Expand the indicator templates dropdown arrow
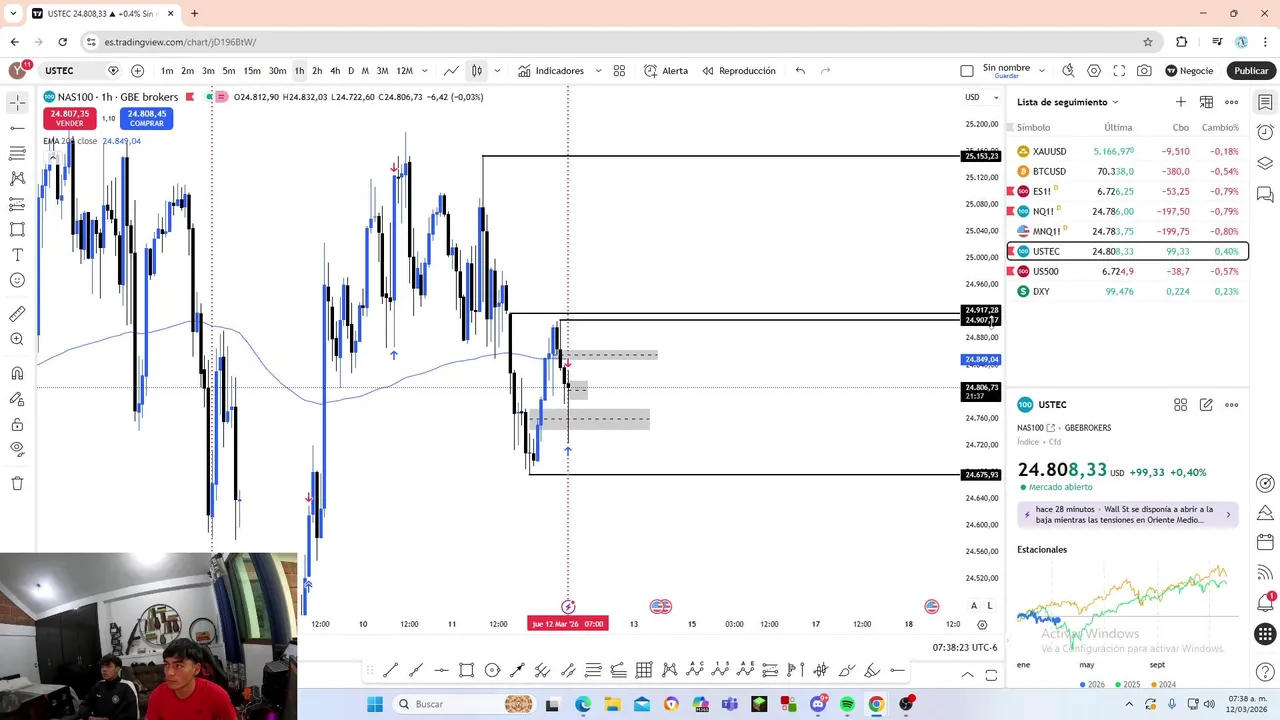 598,71
